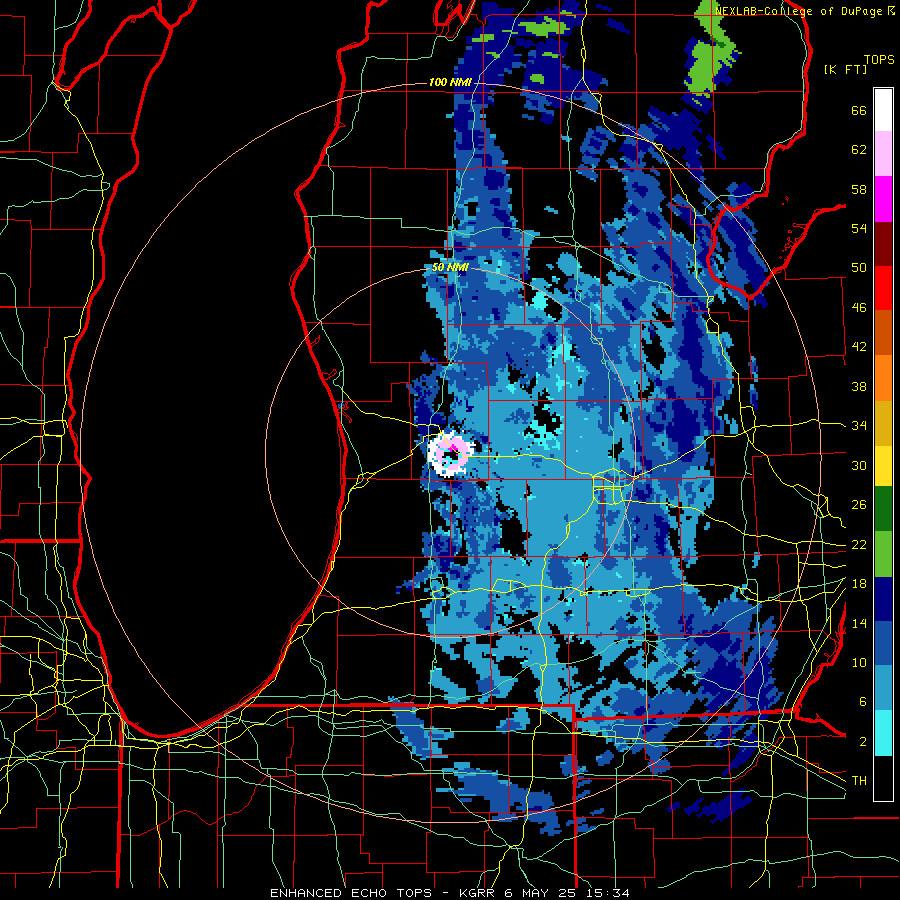Click the bright red 46-50 legend swatch
Screen dimensions: 900x900
pyautogui.click(x=883, y=289)
